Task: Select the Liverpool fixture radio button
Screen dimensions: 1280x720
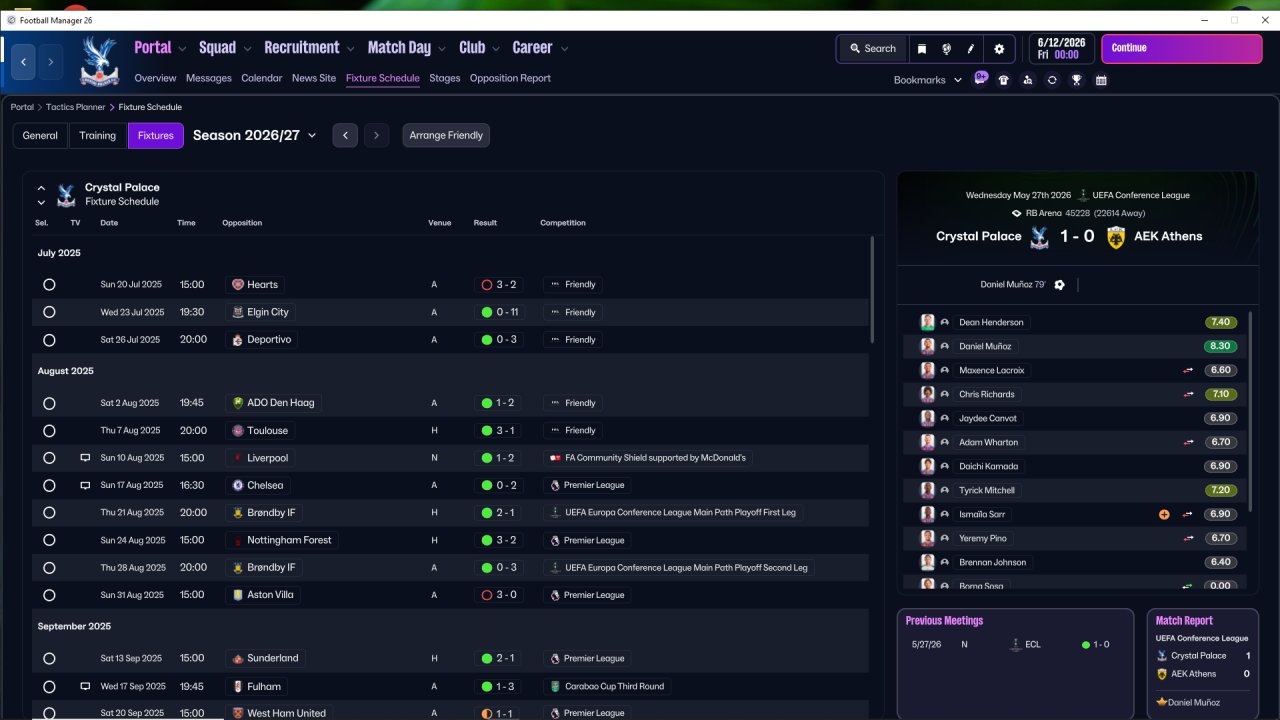Action: [49, 458]
